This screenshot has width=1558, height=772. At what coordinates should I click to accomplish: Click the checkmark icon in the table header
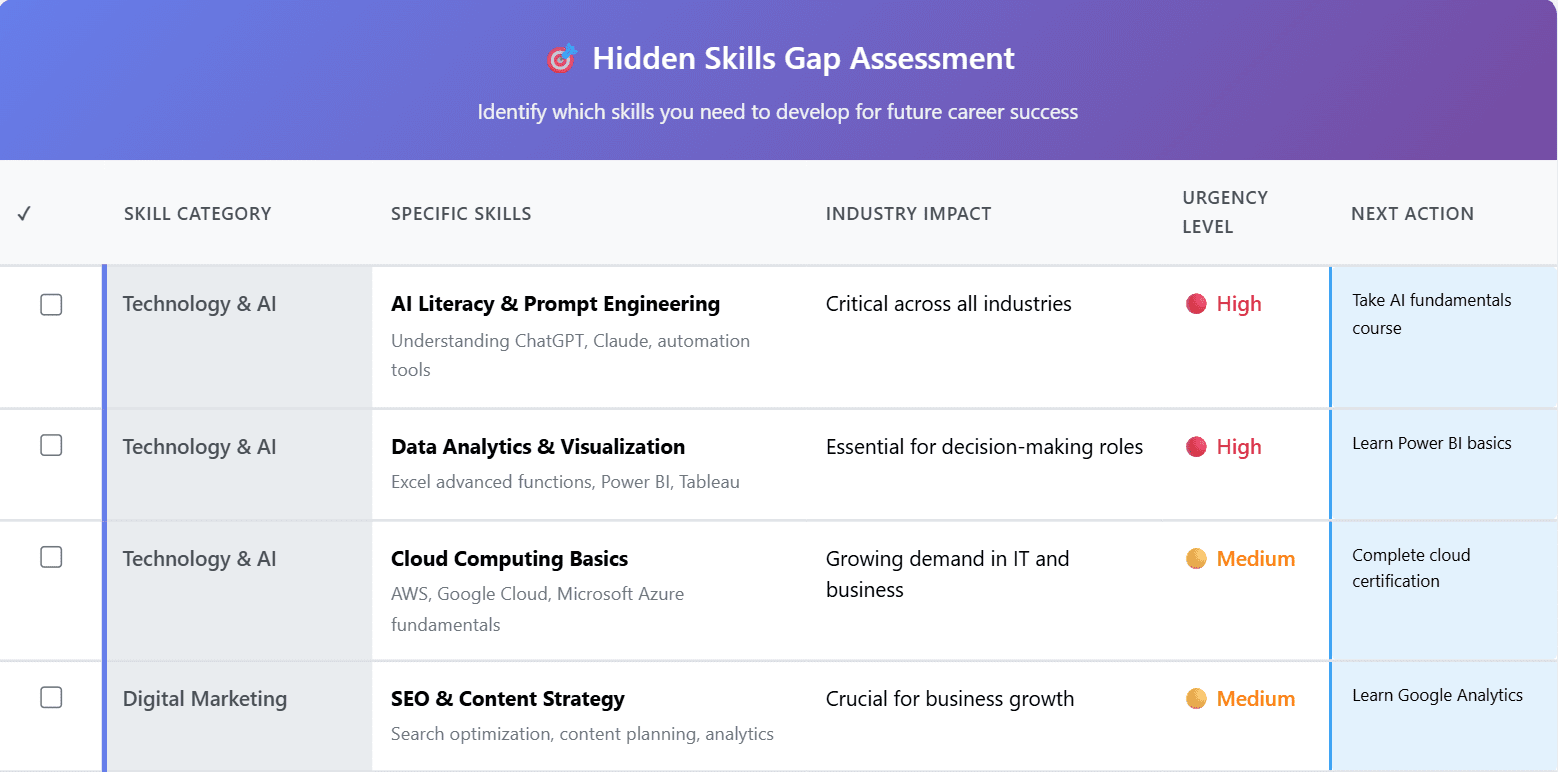tap(24, 212)
